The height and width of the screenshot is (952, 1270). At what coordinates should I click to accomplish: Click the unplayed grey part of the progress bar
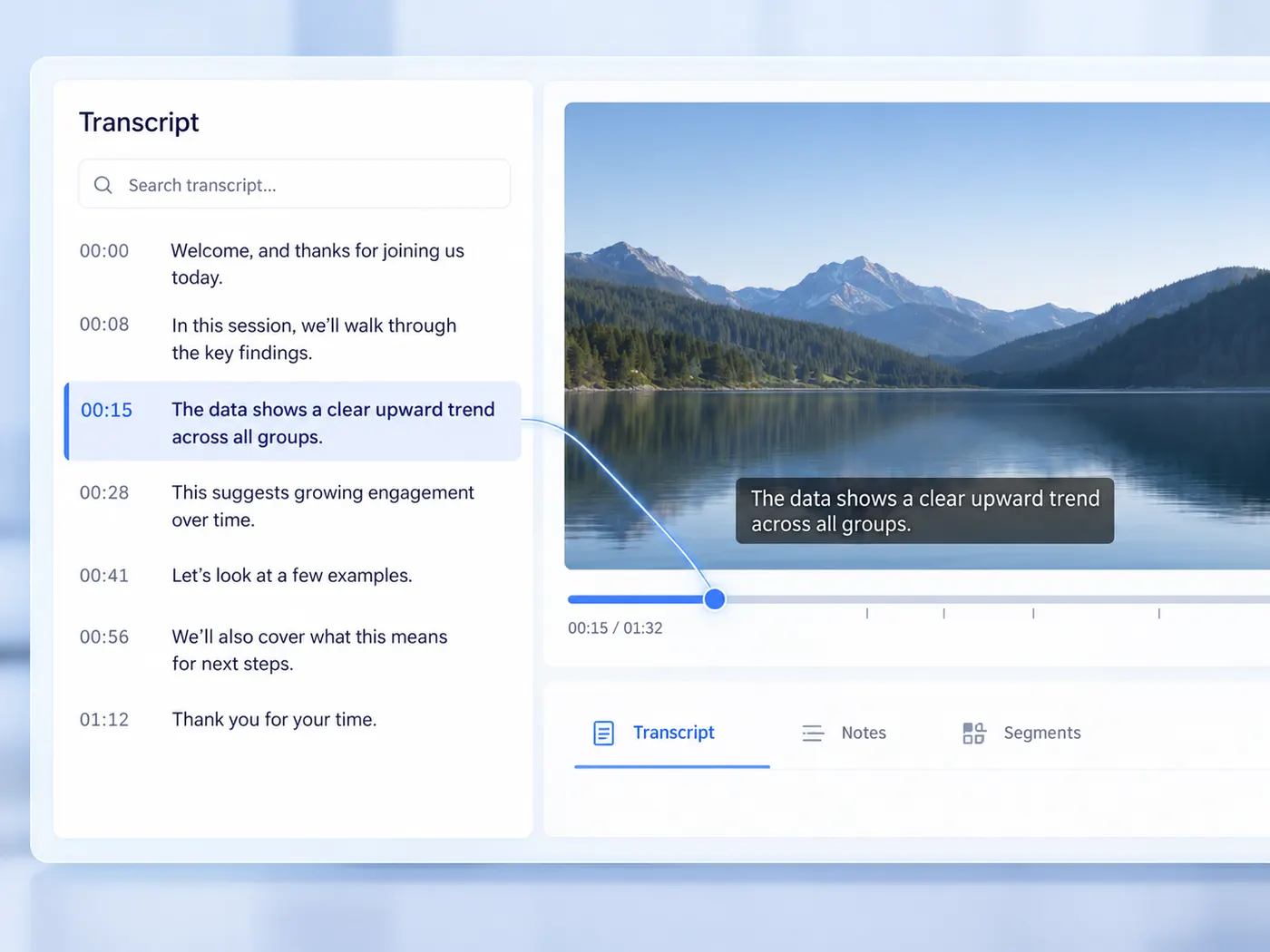coord(998,599)
